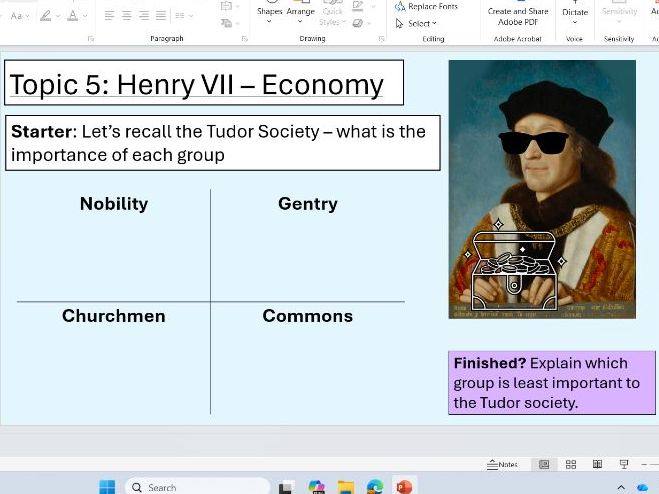Open the Sensitivity menu
Image resolution: width=659 pixels, height=494 pixels.
click(619, 13)
